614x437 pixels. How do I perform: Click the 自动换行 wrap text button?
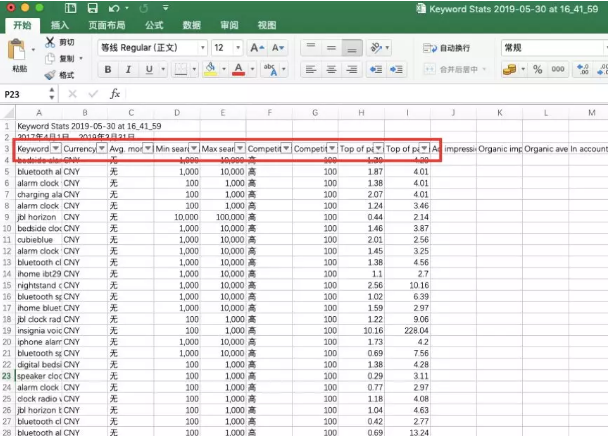(447, 47)
